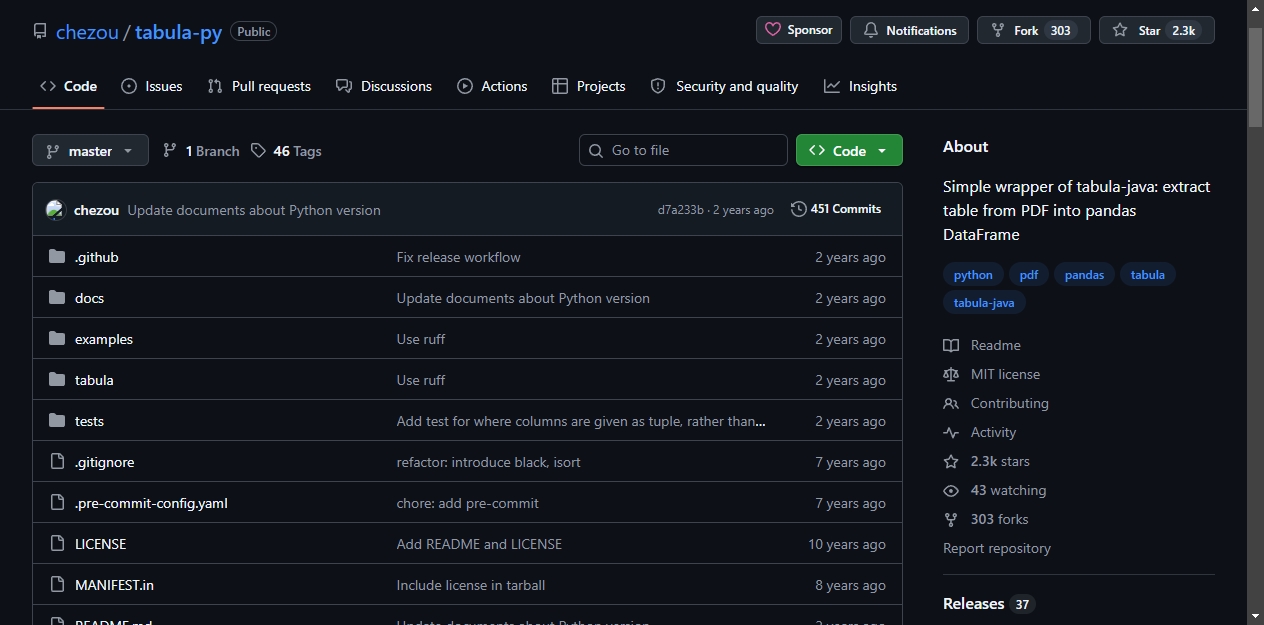Click chezou's avatar in the commit row
Viewport: 1264px width, 625px height.
[55, 210]
